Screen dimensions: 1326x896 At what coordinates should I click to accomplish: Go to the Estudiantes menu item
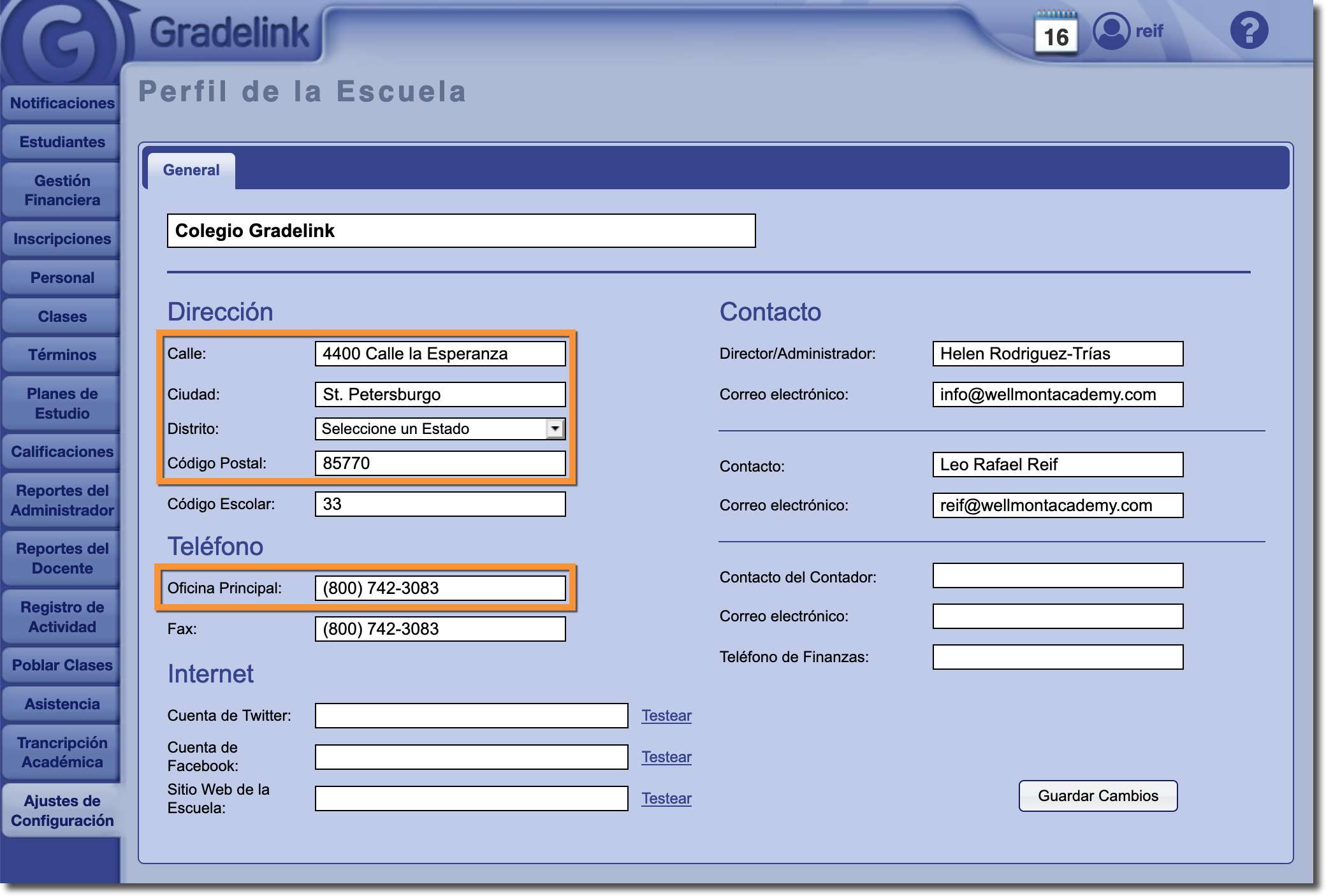[x=62, y=142]
